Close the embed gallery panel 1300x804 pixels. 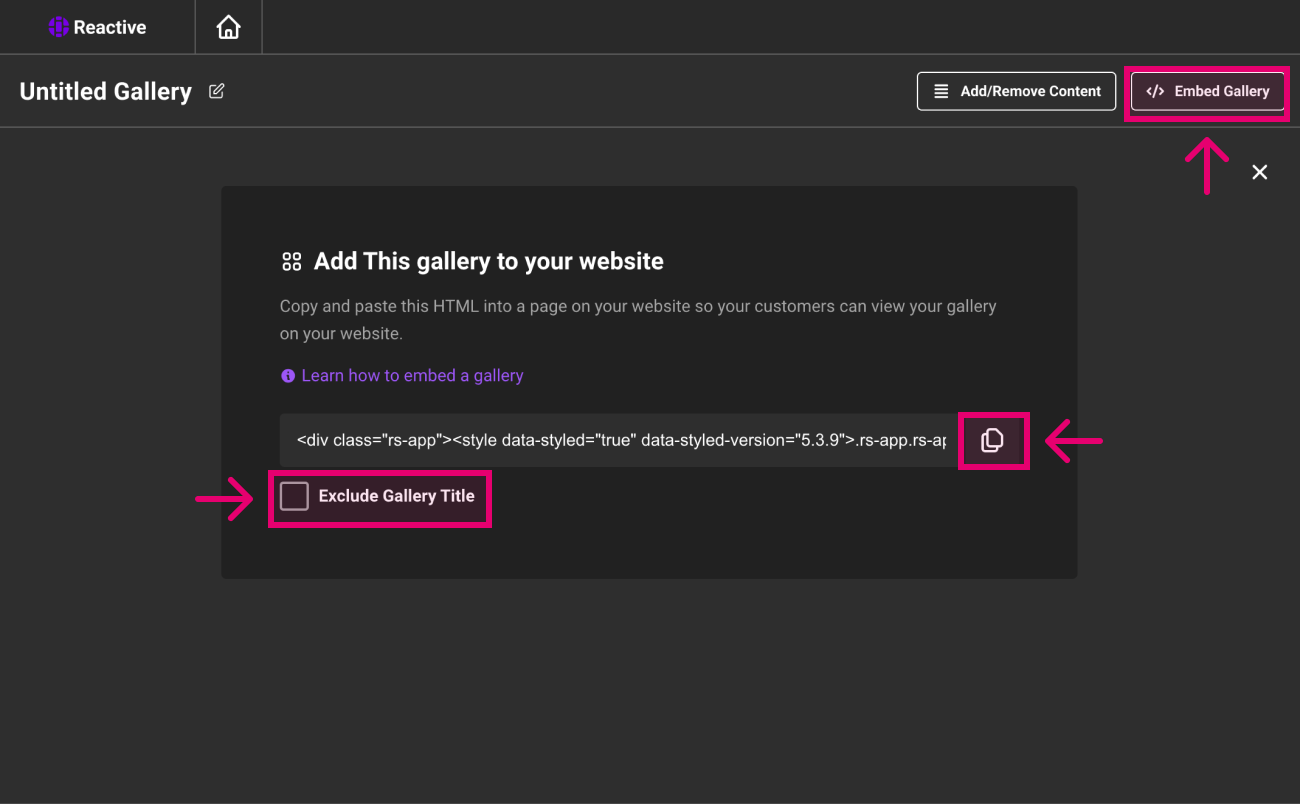pyautogui.click(x=1260, y=172)
